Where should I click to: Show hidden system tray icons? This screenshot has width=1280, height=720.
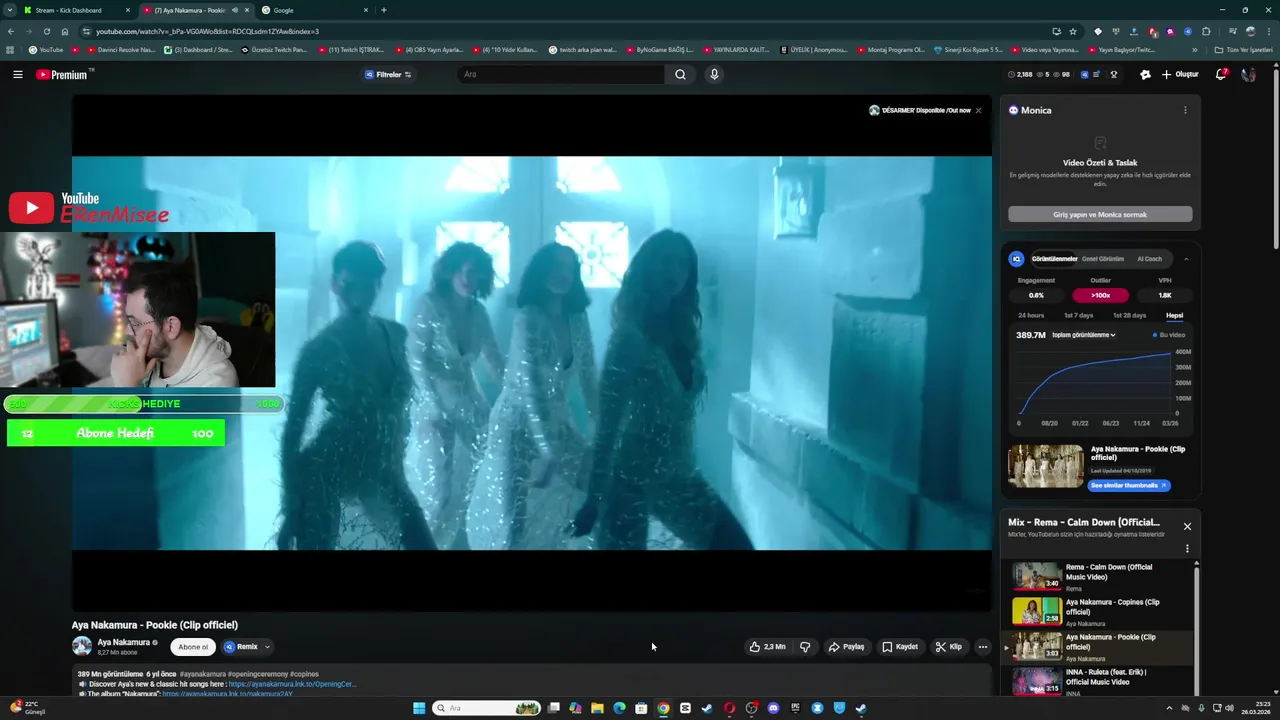point(1169,708)
